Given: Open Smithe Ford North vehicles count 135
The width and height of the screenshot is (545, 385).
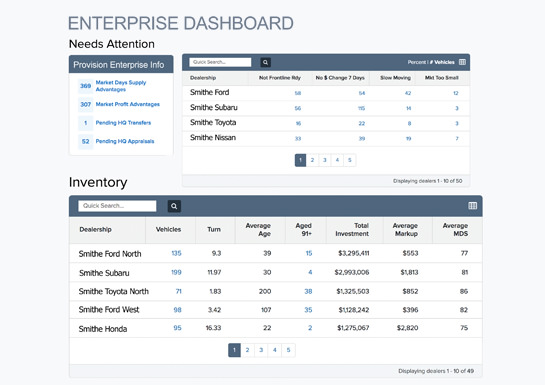Looking at the screenshot, I should [176, 253].
